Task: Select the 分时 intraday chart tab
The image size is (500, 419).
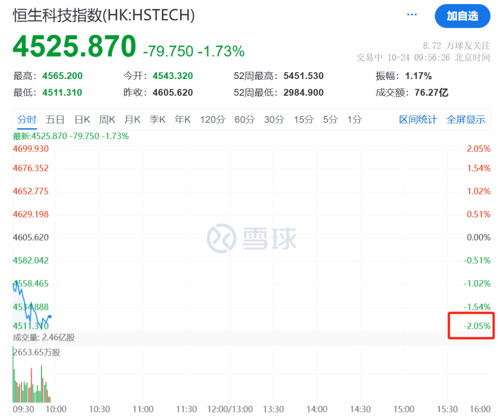Action: point(27,119)
